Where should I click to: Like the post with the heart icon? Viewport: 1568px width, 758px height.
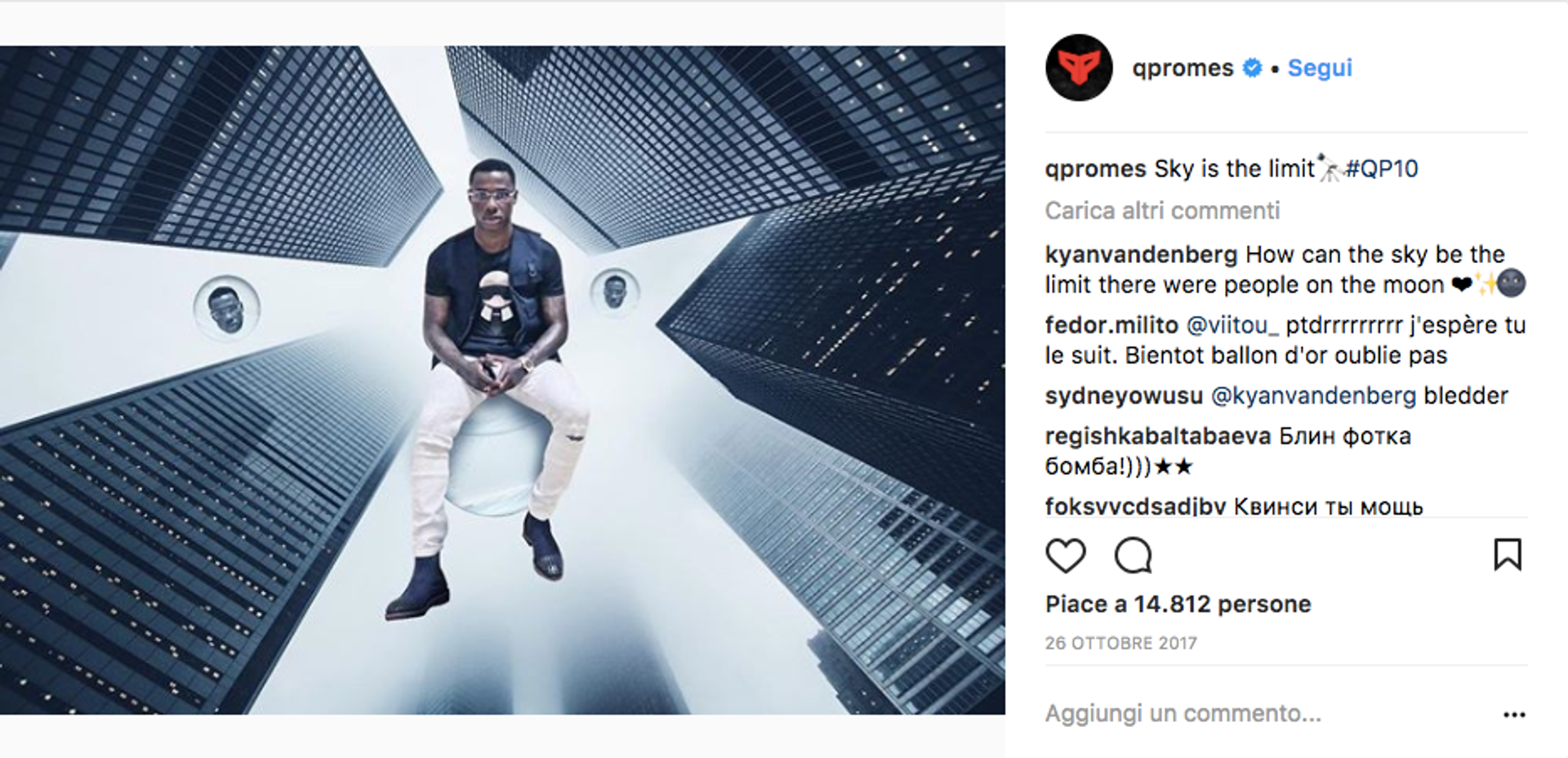1066,556
